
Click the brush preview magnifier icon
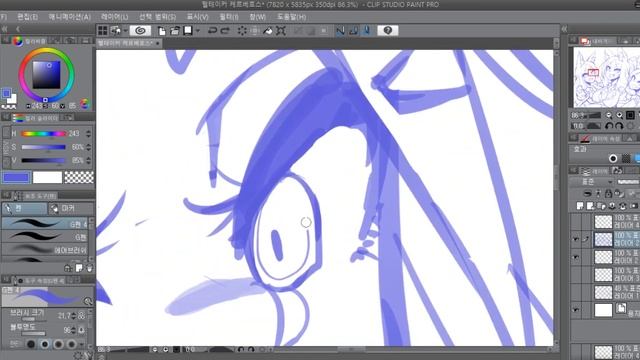(88, 301)
